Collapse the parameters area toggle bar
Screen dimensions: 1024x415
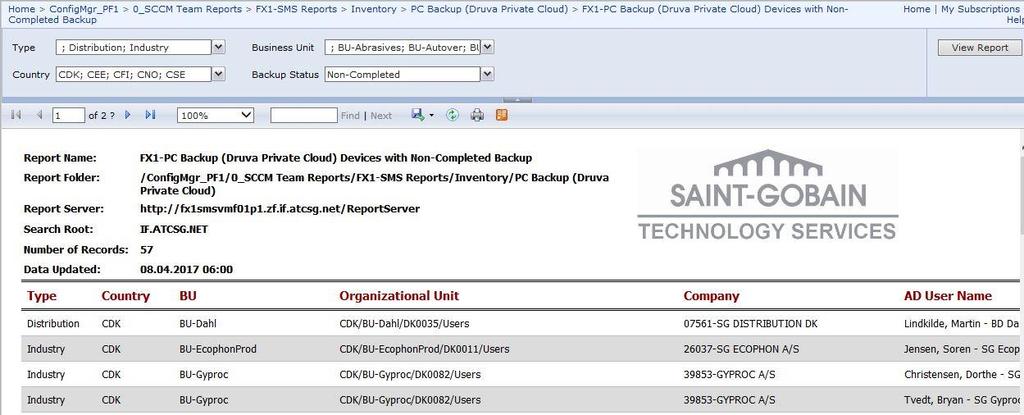point(518,100)
